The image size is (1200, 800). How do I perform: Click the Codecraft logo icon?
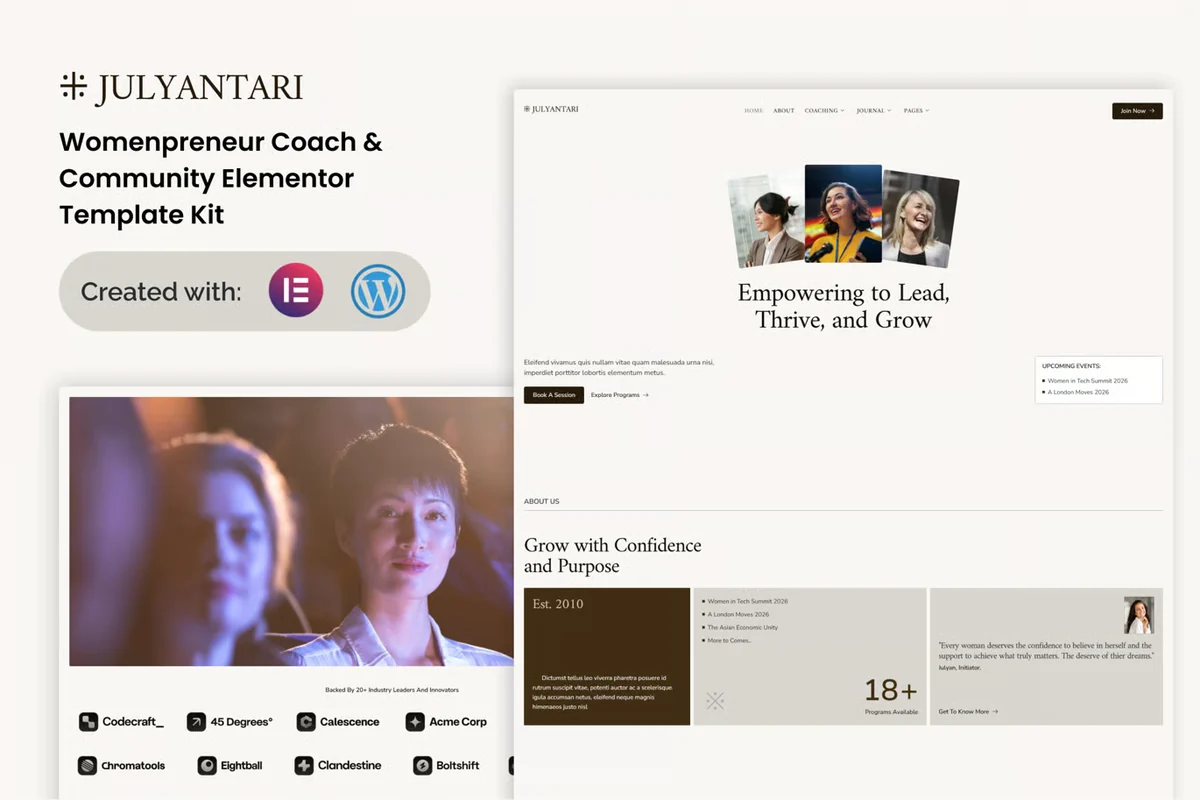click(x=88, y=721)
